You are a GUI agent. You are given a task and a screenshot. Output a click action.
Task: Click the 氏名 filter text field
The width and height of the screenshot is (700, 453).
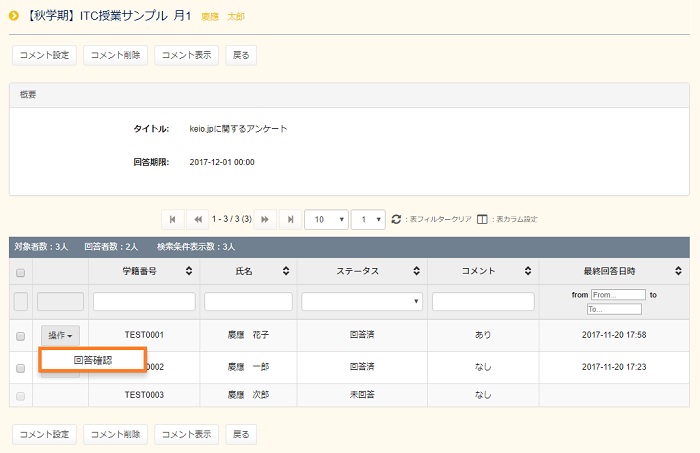click(247, 301)
